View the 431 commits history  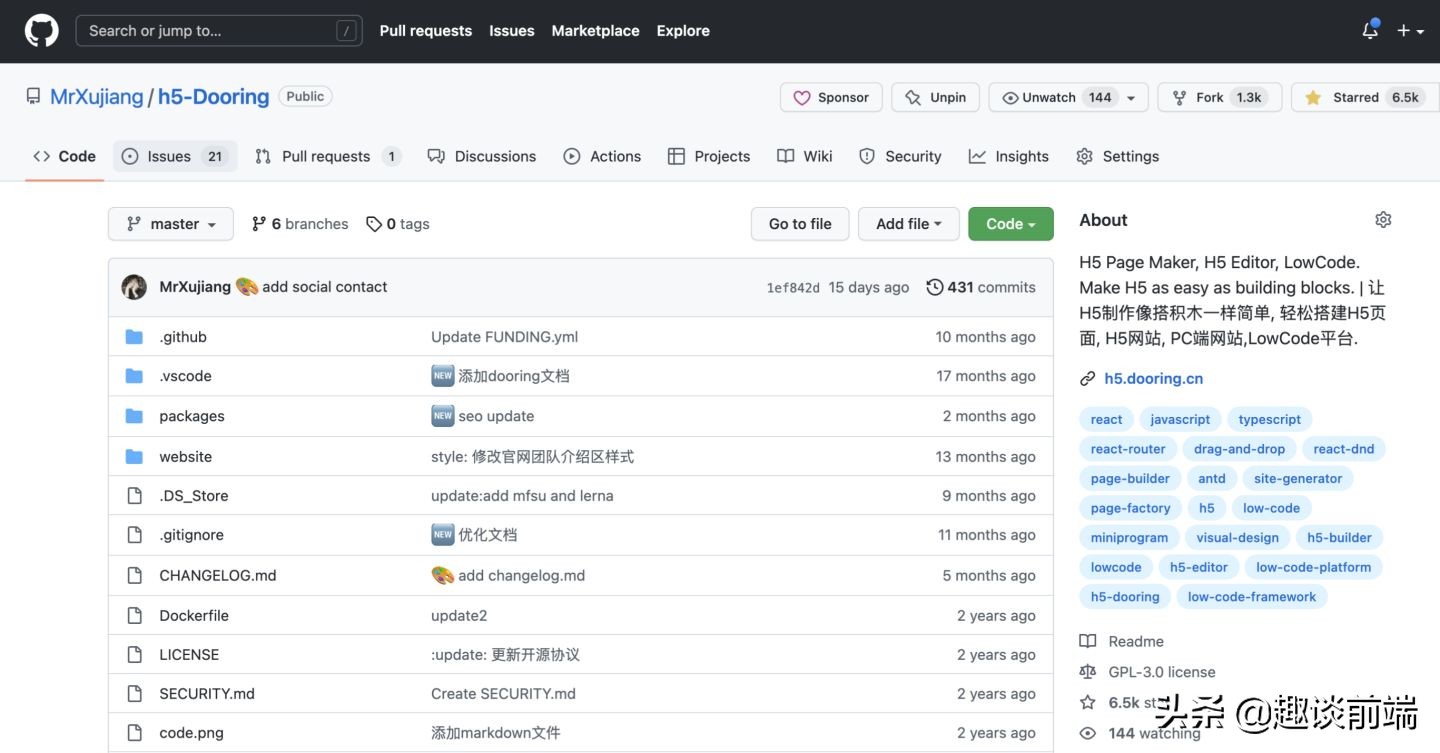(x=981, y=287)
